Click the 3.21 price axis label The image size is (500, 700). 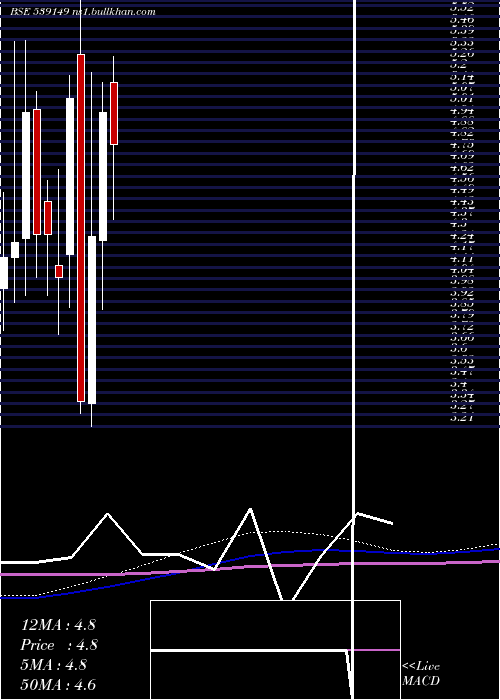pos(462,418)
